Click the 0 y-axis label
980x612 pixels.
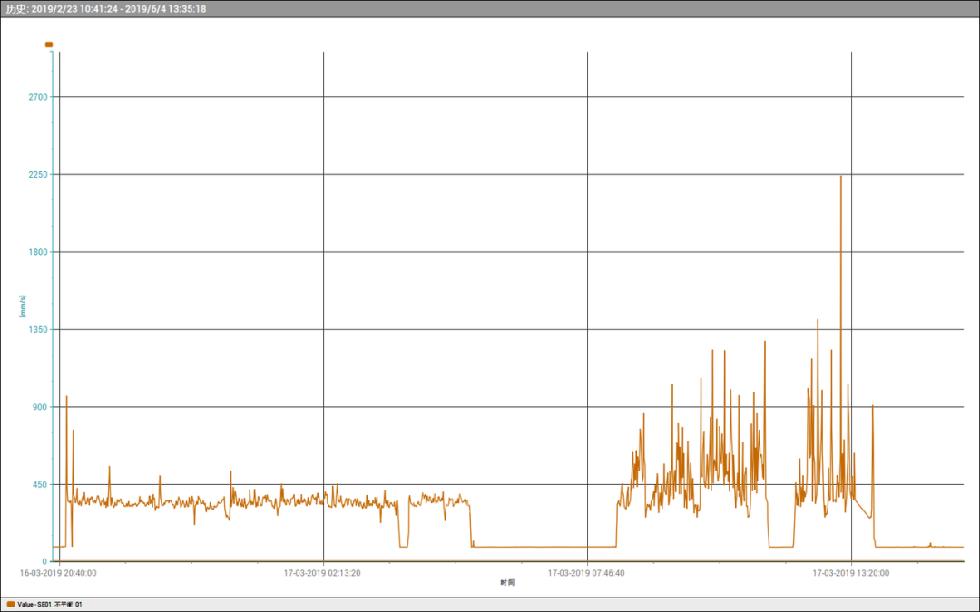44,561
